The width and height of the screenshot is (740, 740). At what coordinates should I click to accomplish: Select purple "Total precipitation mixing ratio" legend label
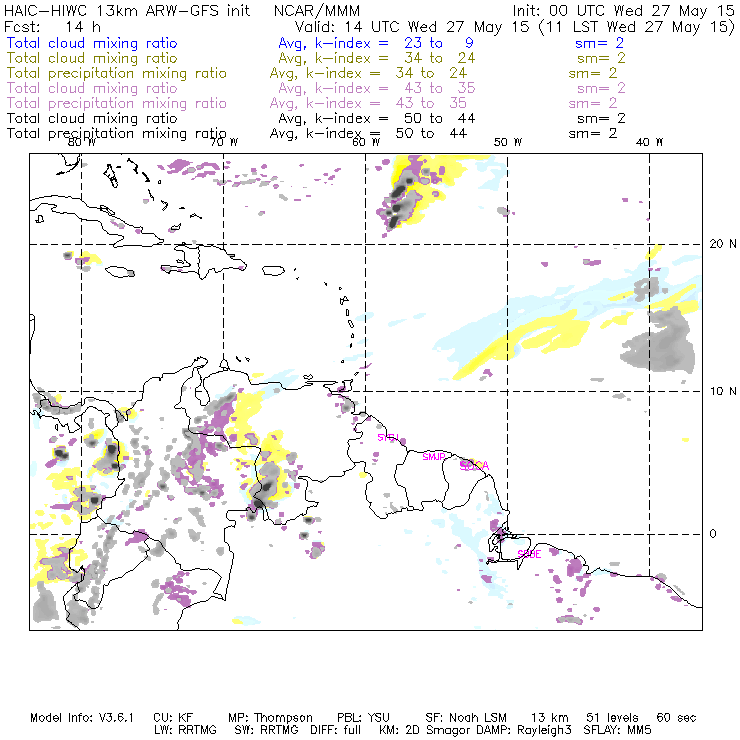[117, 103]
